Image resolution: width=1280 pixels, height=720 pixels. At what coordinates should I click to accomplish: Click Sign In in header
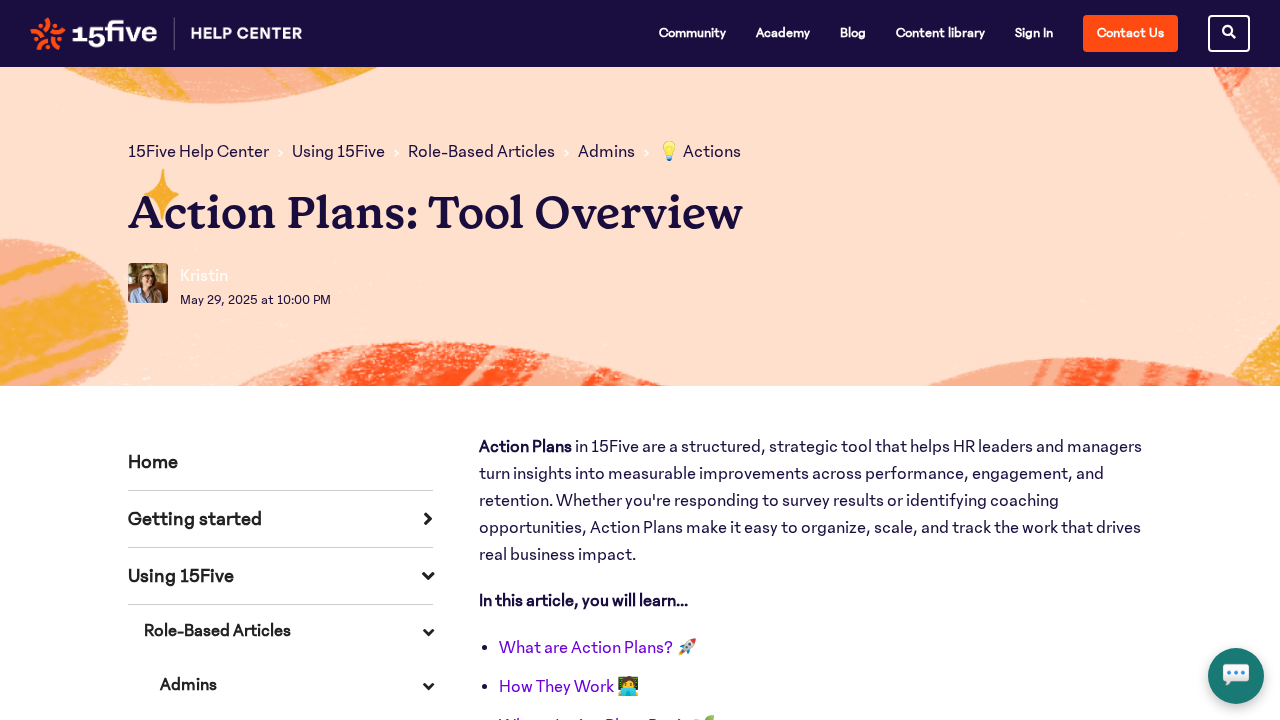pos(1034,33)
